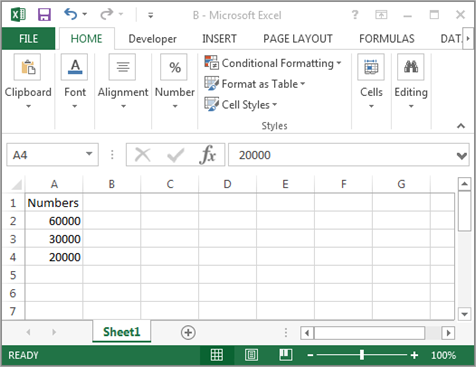Confirm the formula entry with the checkmark

pos(175,155)
